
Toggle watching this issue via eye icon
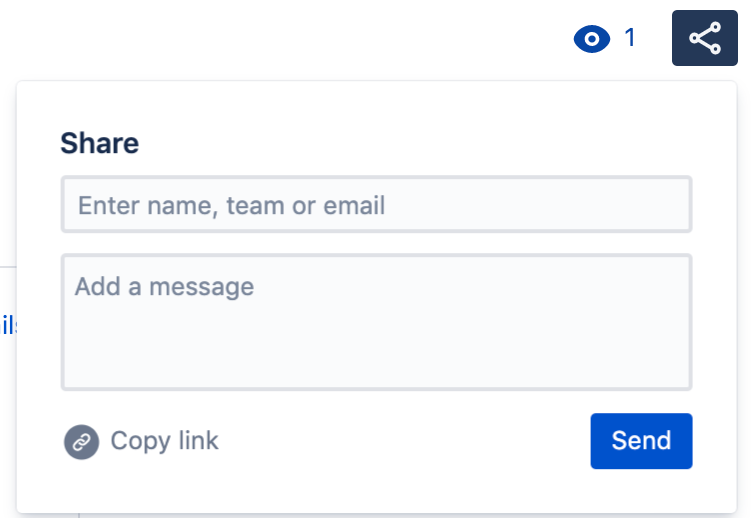tap(591, 39)
